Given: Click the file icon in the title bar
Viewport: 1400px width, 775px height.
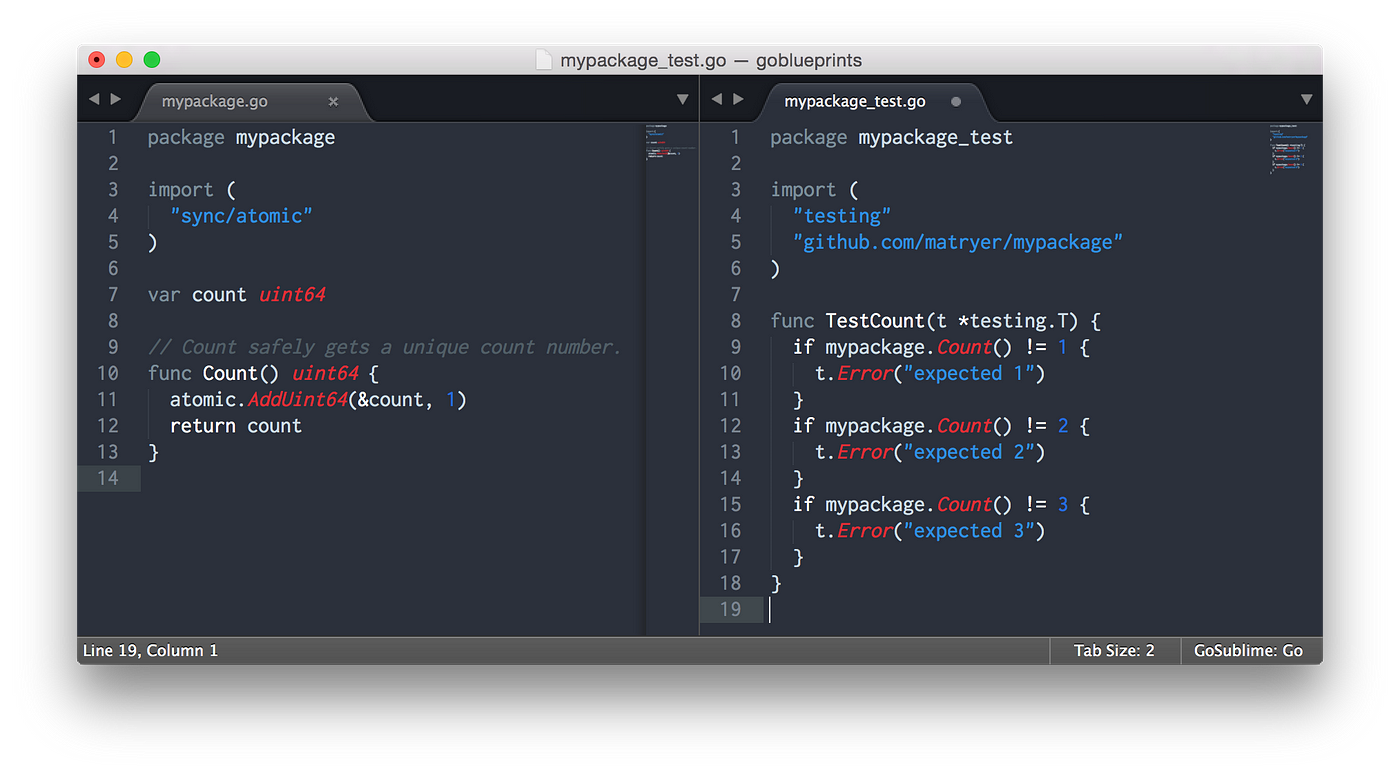Looking at the screenshot, I should tap(544, 60).
